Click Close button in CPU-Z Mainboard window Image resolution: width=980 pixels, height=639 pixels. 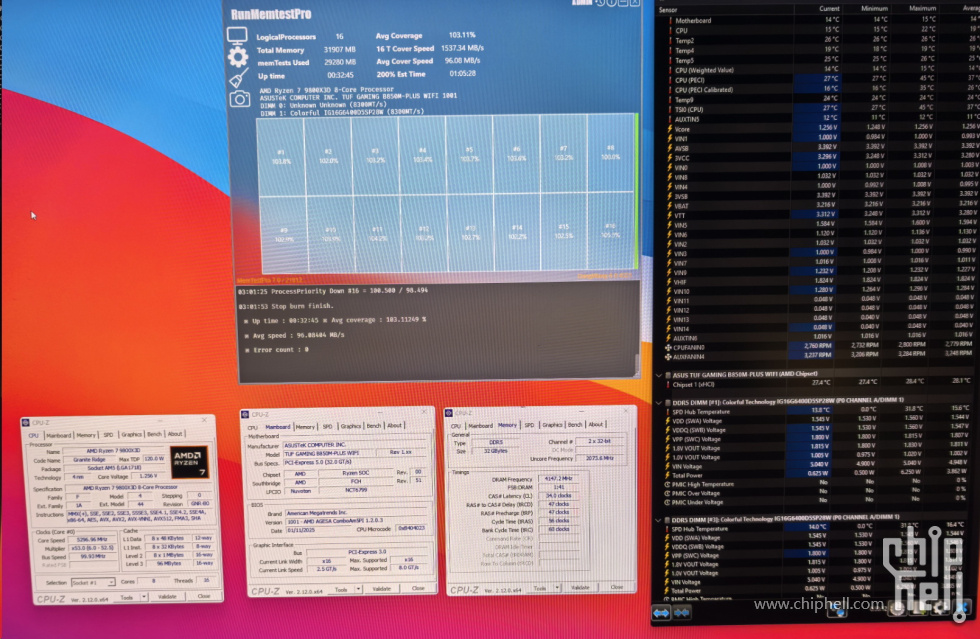(x=418, y=588)
